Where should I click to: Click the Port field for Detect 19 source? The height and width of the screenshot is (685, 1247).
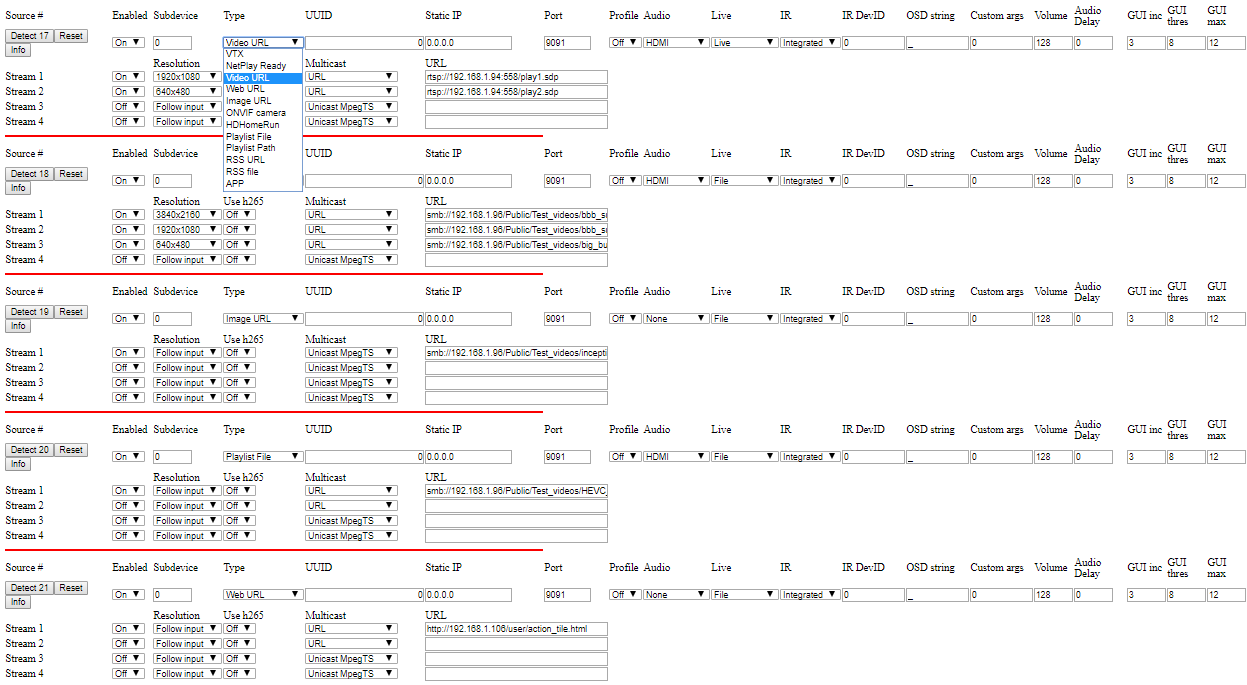pyautogui.click(x=567, y=319)
